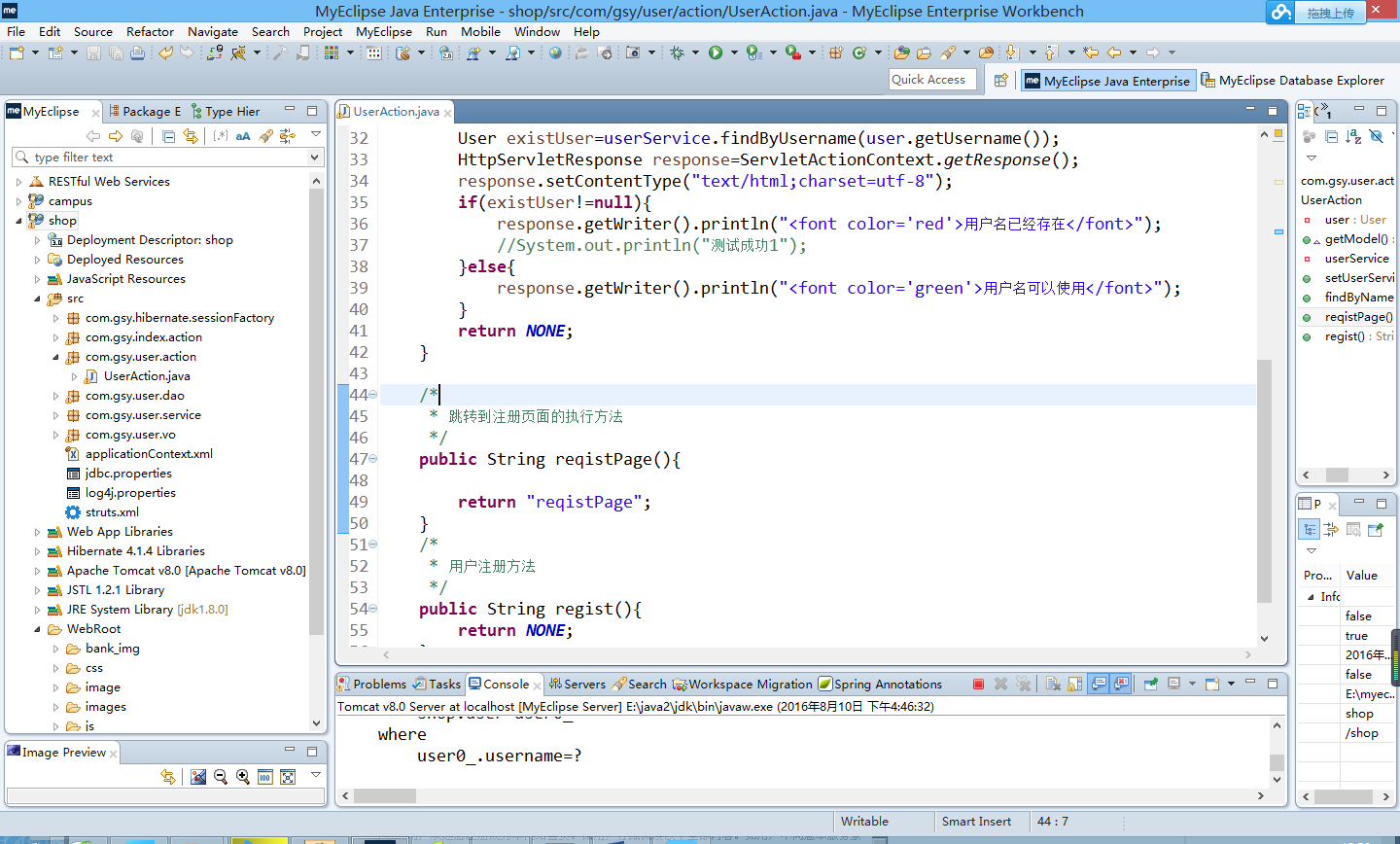This screenshot has width=1400, height=844.
Task: Click the Debug bug icon
Action: 677,53
